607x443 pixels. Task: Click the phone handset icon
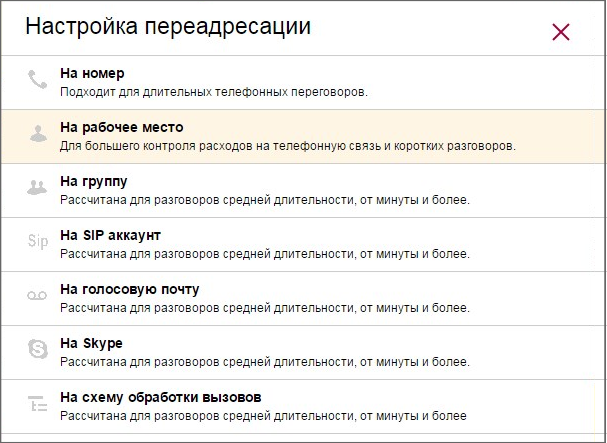click(x=38, y=79)
